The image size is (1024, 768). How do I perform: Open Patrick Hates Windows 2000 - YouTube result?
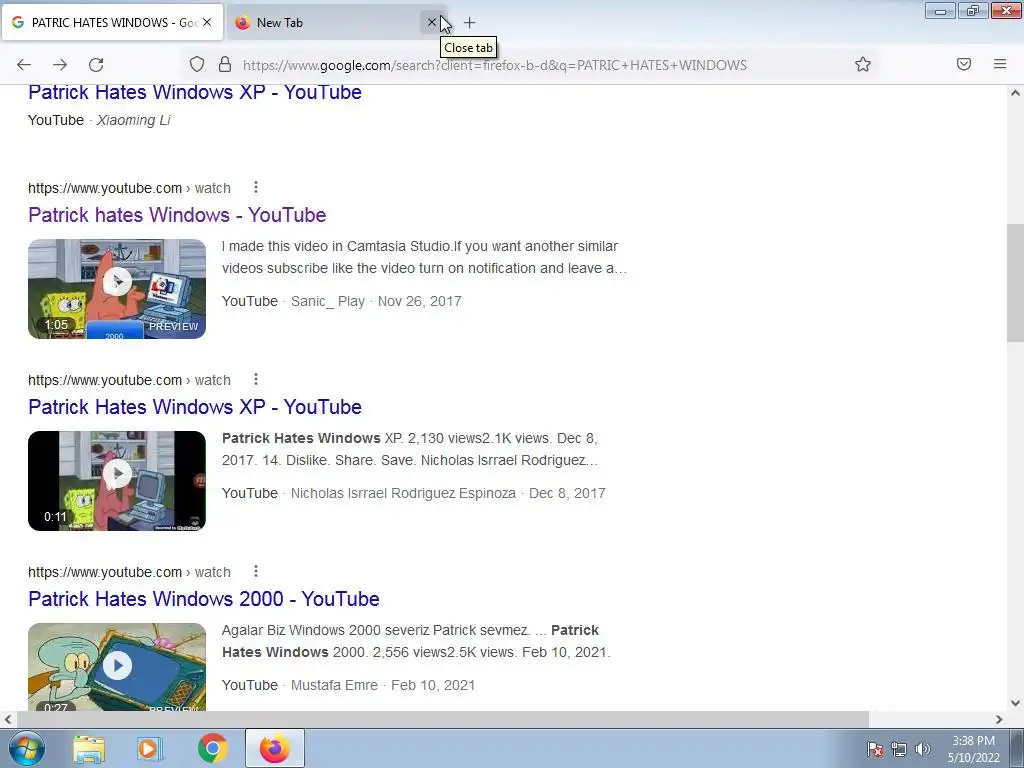[204, 599]
